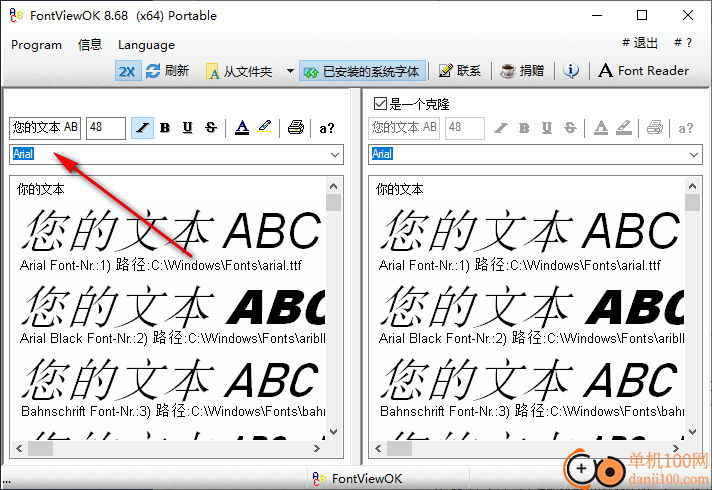712x490 pixels.
Task: Click left preview scroll up arrow
Action: [333, 186]
